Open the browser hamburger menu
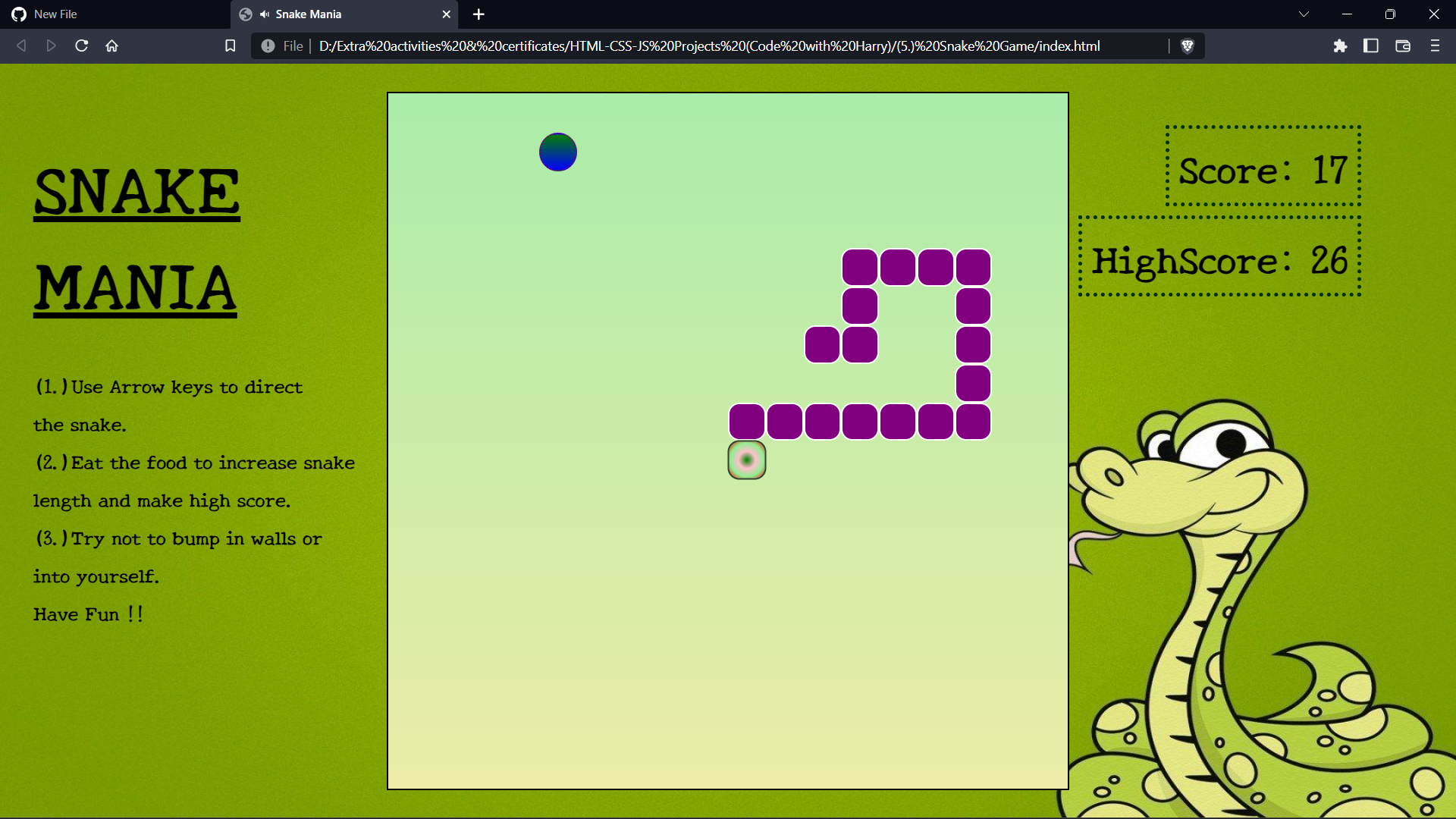This screenshot has height=819, width=1456. [1435, 45]
